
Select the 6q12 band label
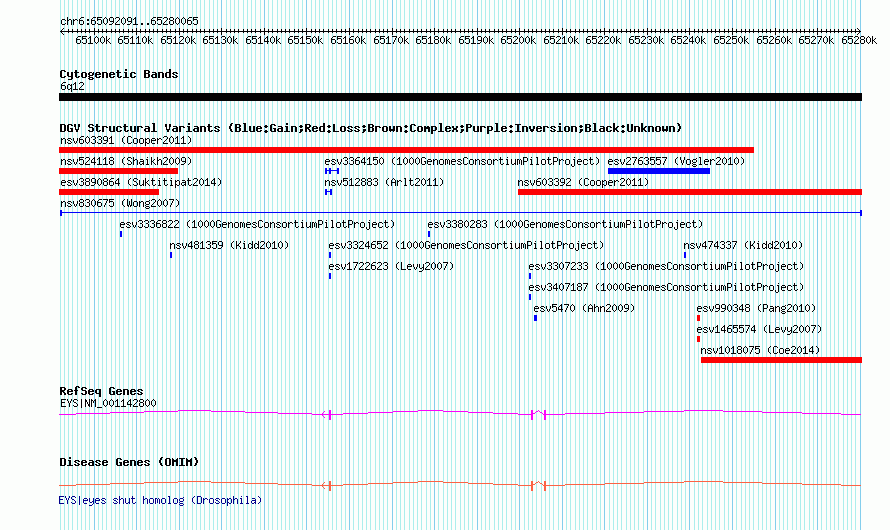point(72,87)
